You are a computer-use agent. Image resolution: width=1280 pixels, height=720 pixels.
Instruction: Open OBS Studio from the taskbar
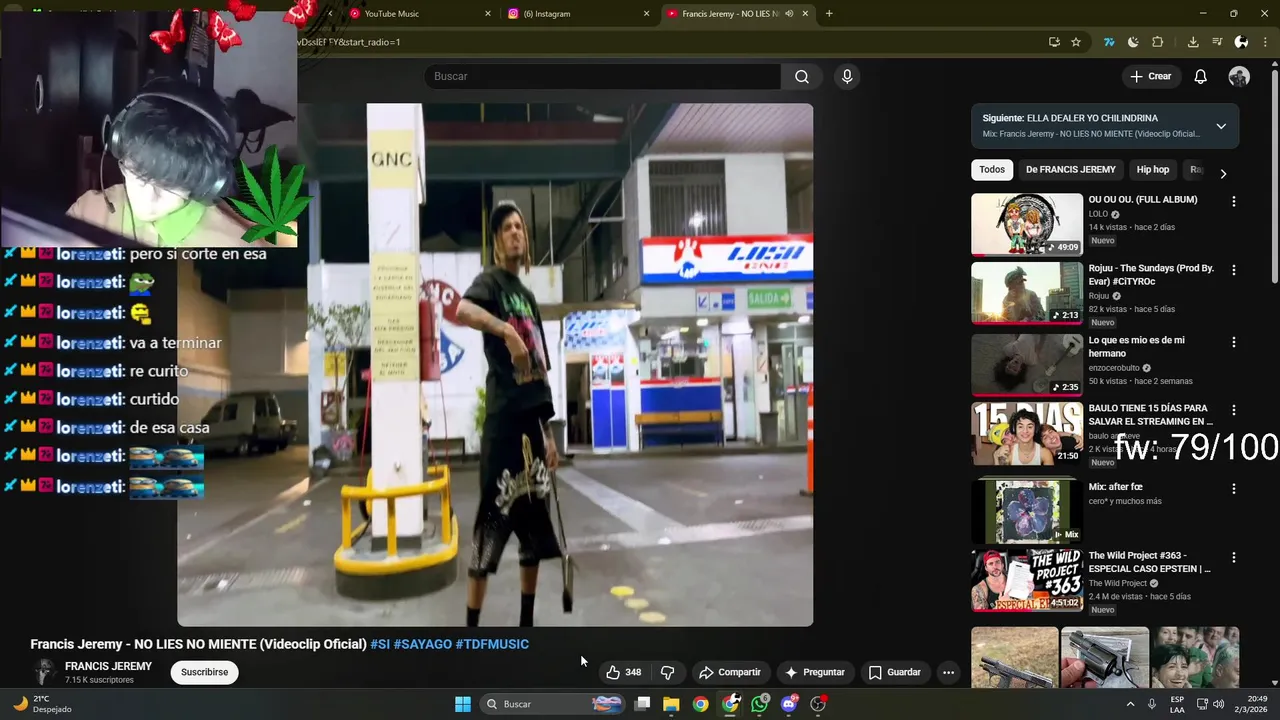pyautogui.click(x=818, y=704)
